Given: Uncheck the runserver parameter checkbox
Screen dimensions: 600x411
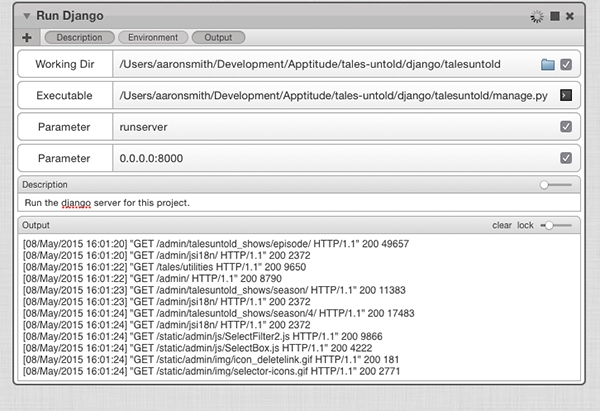Looking at the screenshot, I should point(566,127).
